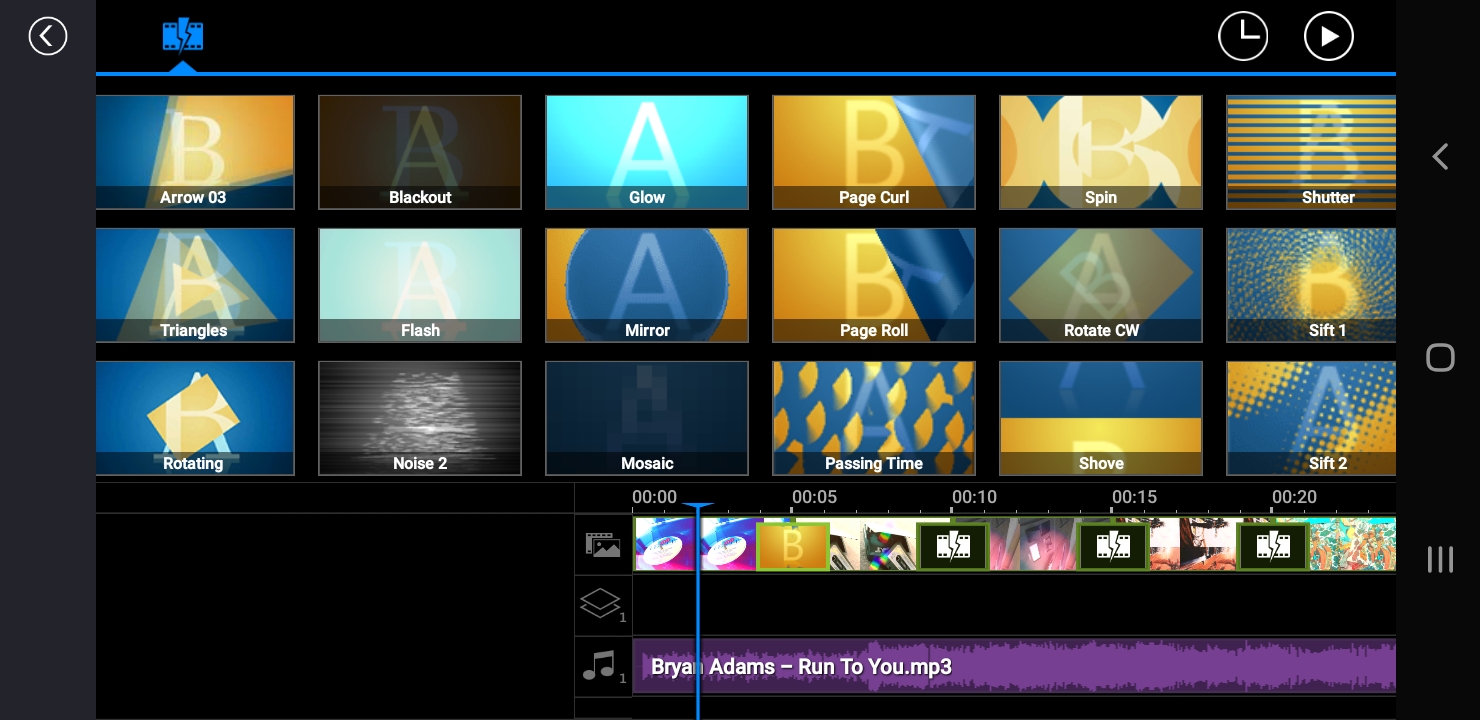Select the music track icon
Image resolution: width=1480 pixels, height=720 pixels.
click(x=603, y=666)
